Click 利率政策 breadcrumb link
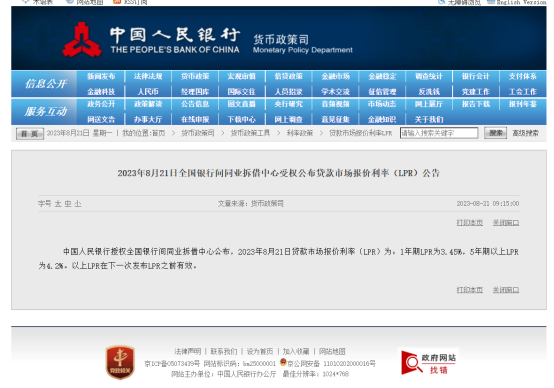554x388 pixels. coord(300,133)
